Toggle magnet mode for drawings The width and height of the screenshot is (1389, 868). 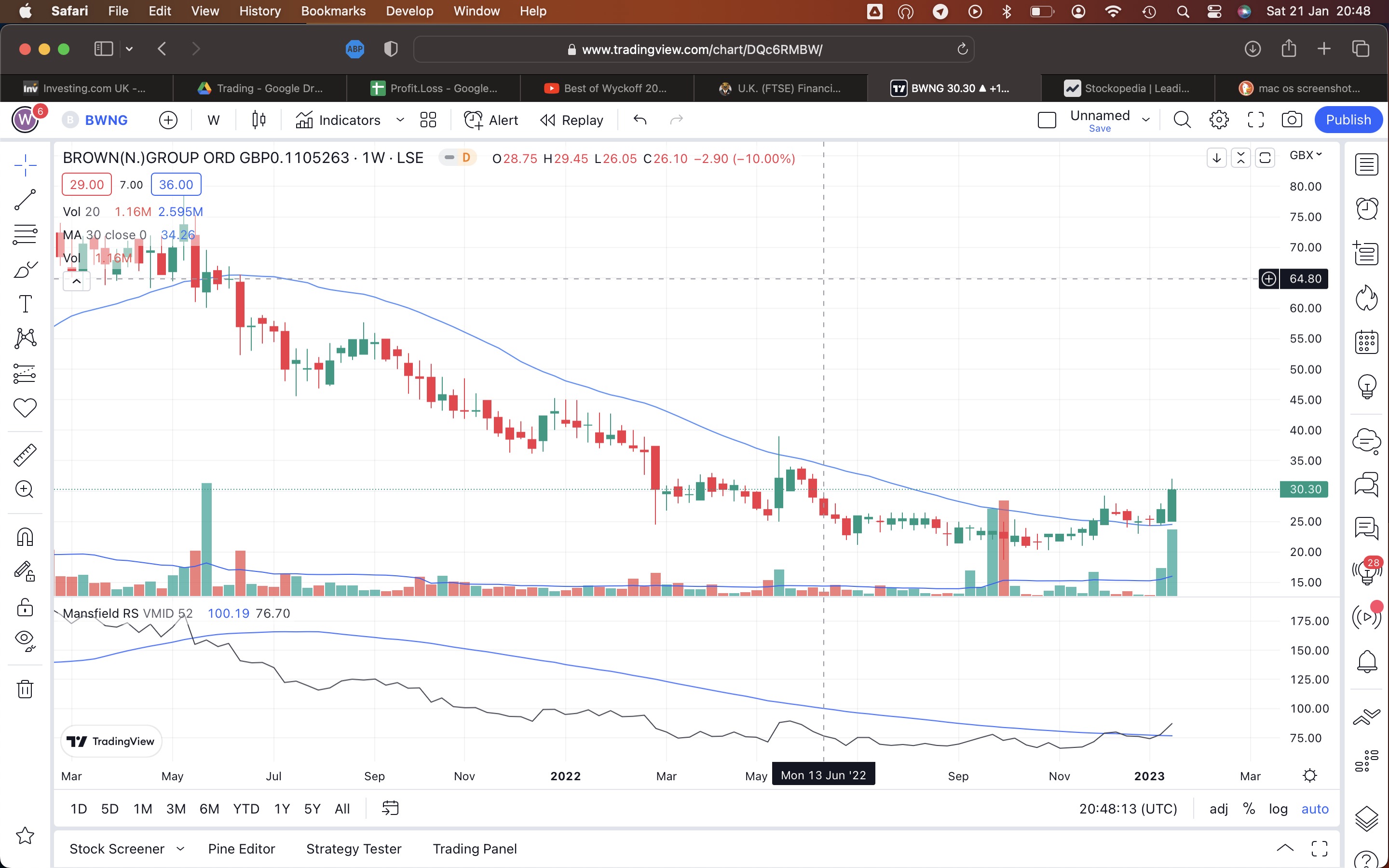click(x=25, y=537)
